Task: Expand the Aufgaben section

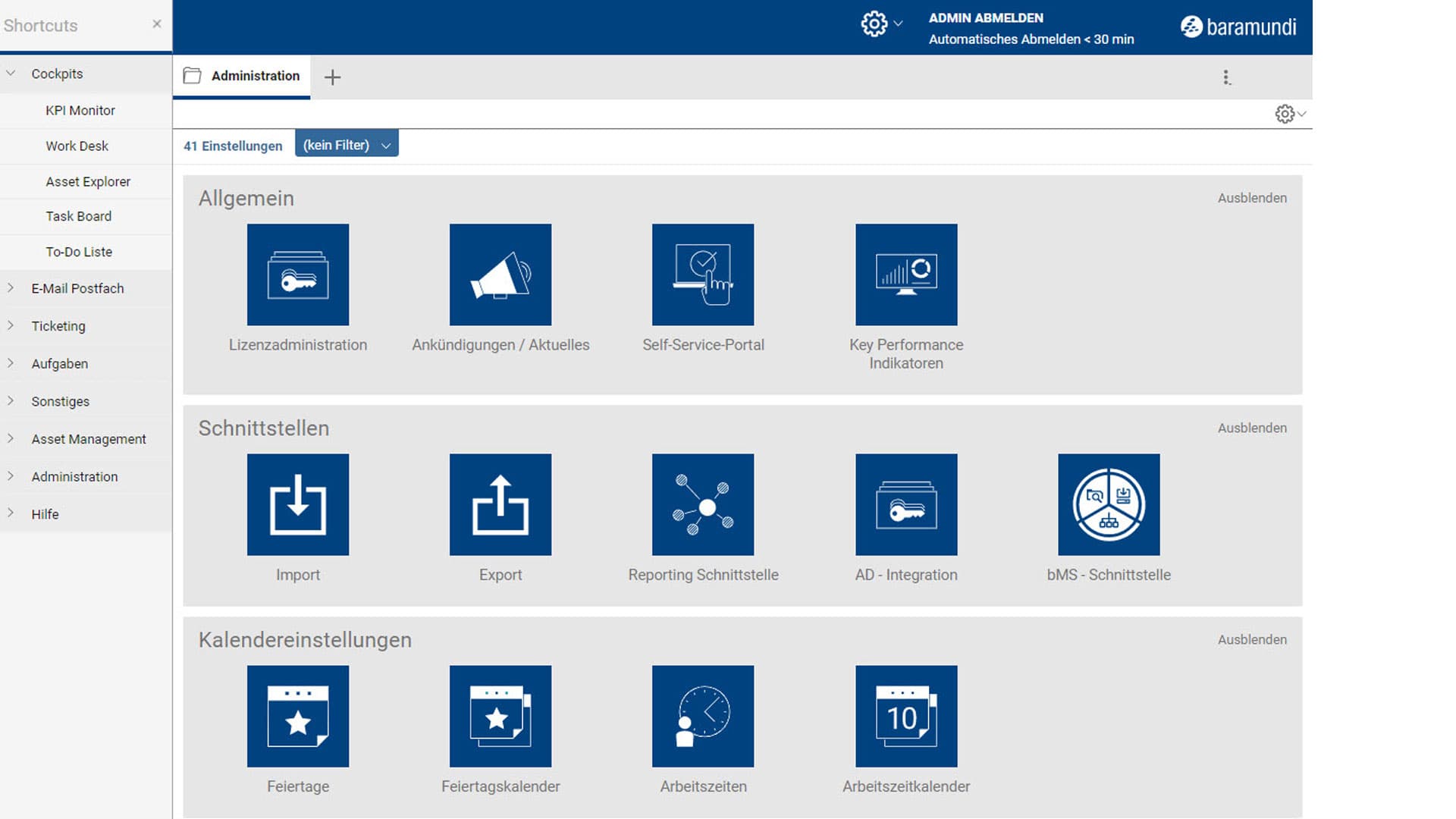Action: pyautogui.click(x=11, y=363)
